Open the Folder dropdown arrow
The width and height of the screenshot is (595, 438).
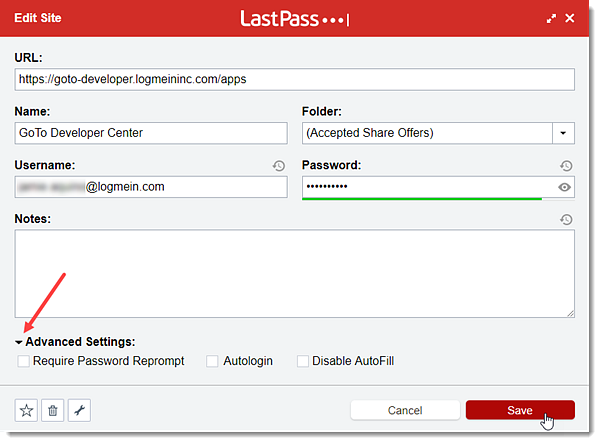[563, 133]
